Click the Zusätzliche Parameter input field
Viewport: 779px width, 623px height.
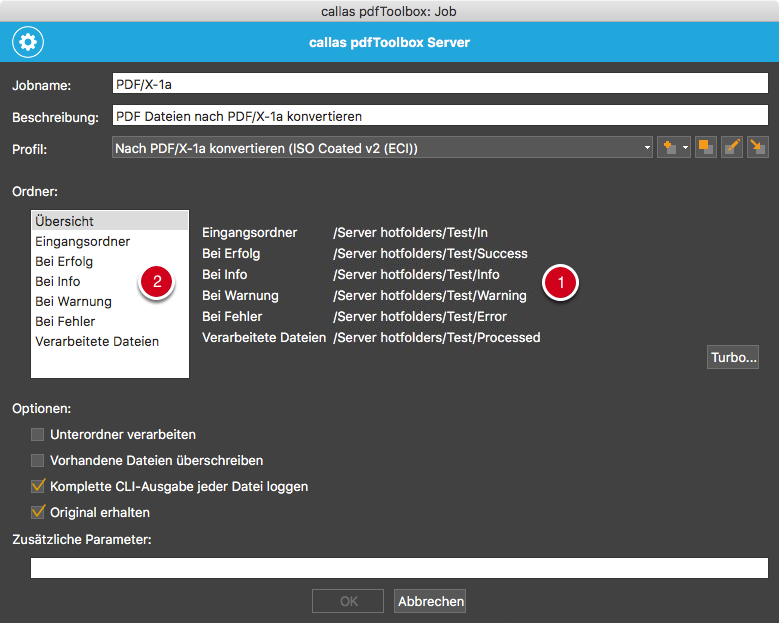coord(399,567)
